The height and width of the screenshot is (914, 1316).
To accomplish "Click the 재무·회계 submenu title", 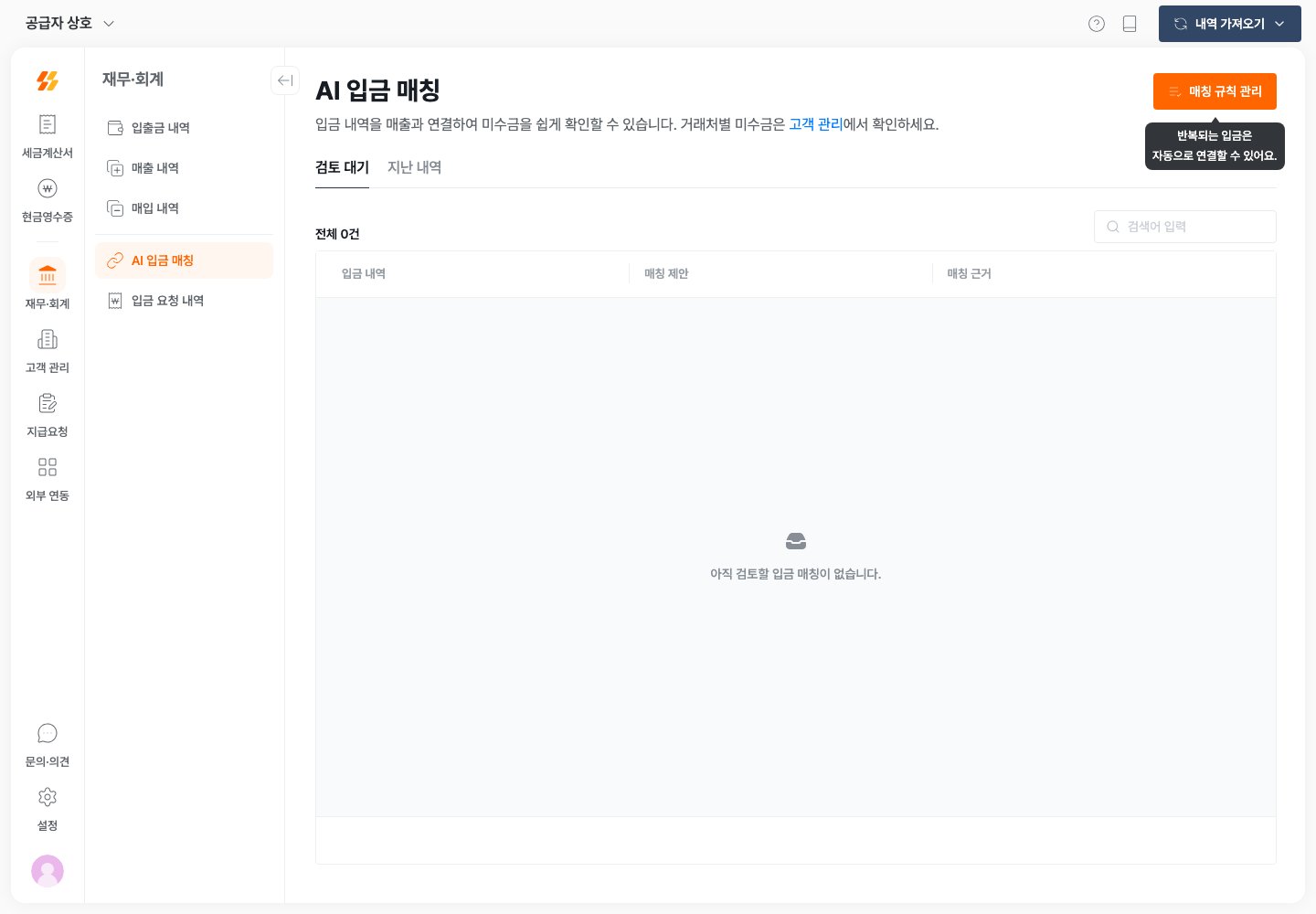I will point(133,80).
